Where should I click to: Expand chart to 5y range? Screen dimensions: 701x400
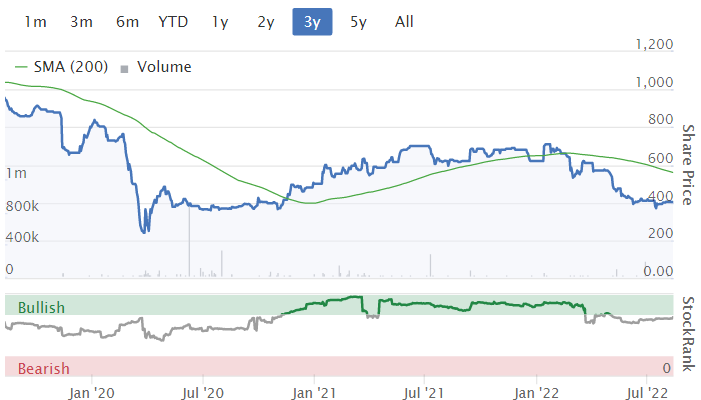point(358,21)
